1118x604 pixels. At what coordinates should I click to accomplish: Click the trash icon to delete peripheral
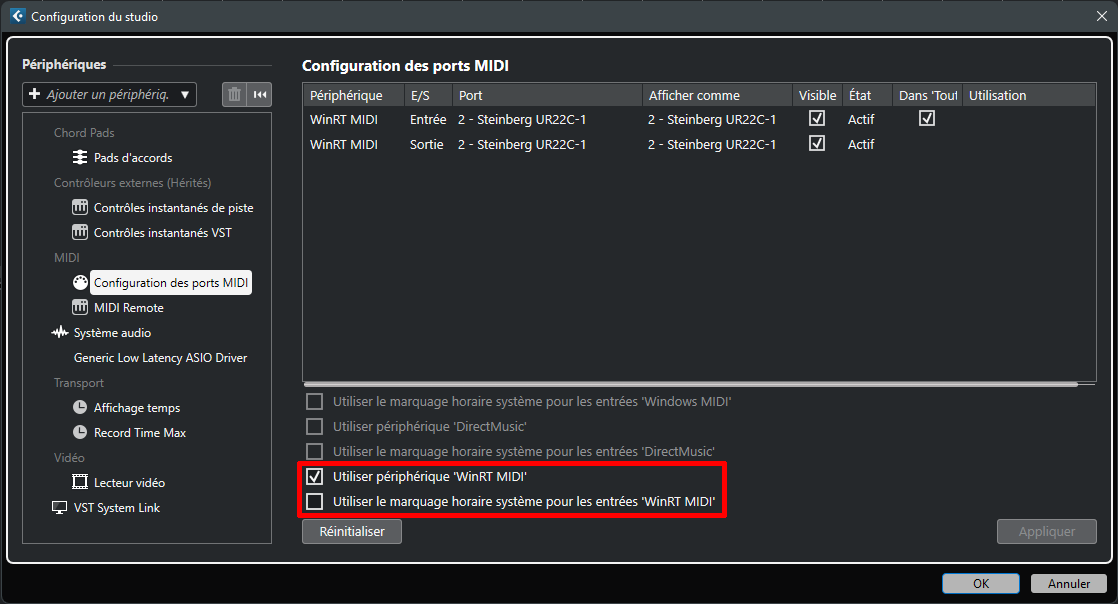[234, 94]
